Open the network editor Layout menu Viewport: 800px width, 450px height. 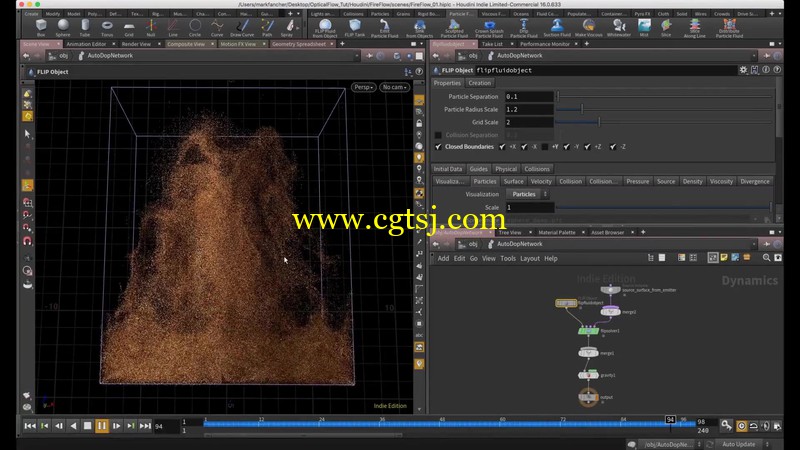pyautogui.click(x=530, y=259)
